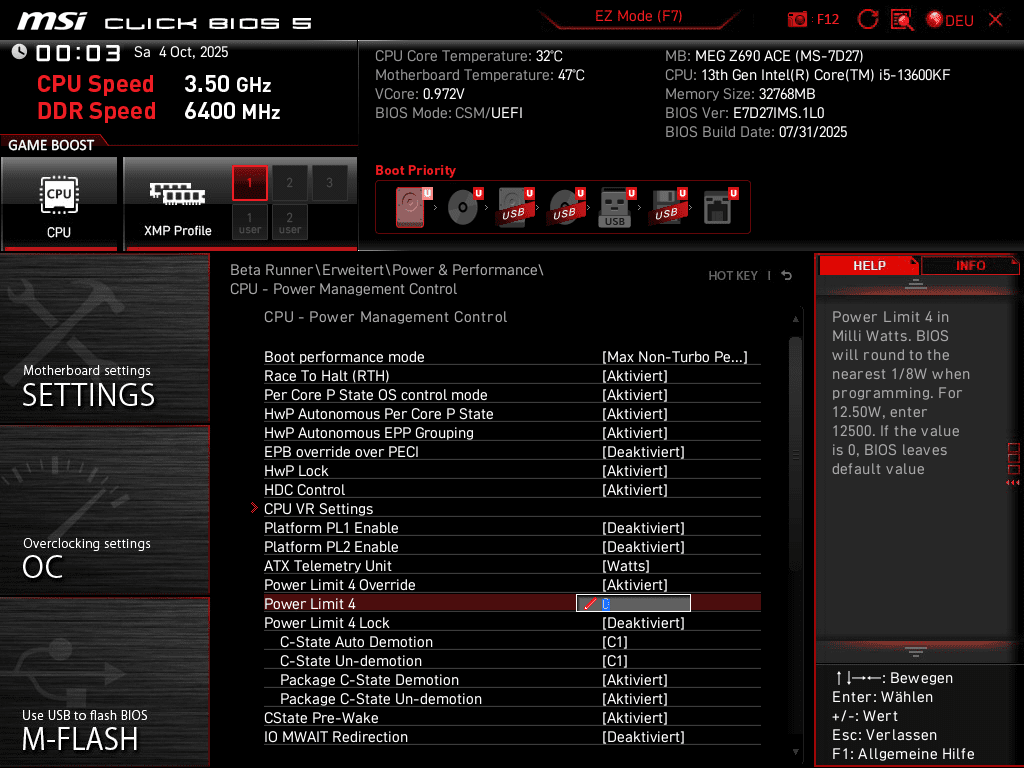The width and height of the screenshot is (1024, 768).
Task: Toggle HwP Lock value
Action: pos(635,471)
